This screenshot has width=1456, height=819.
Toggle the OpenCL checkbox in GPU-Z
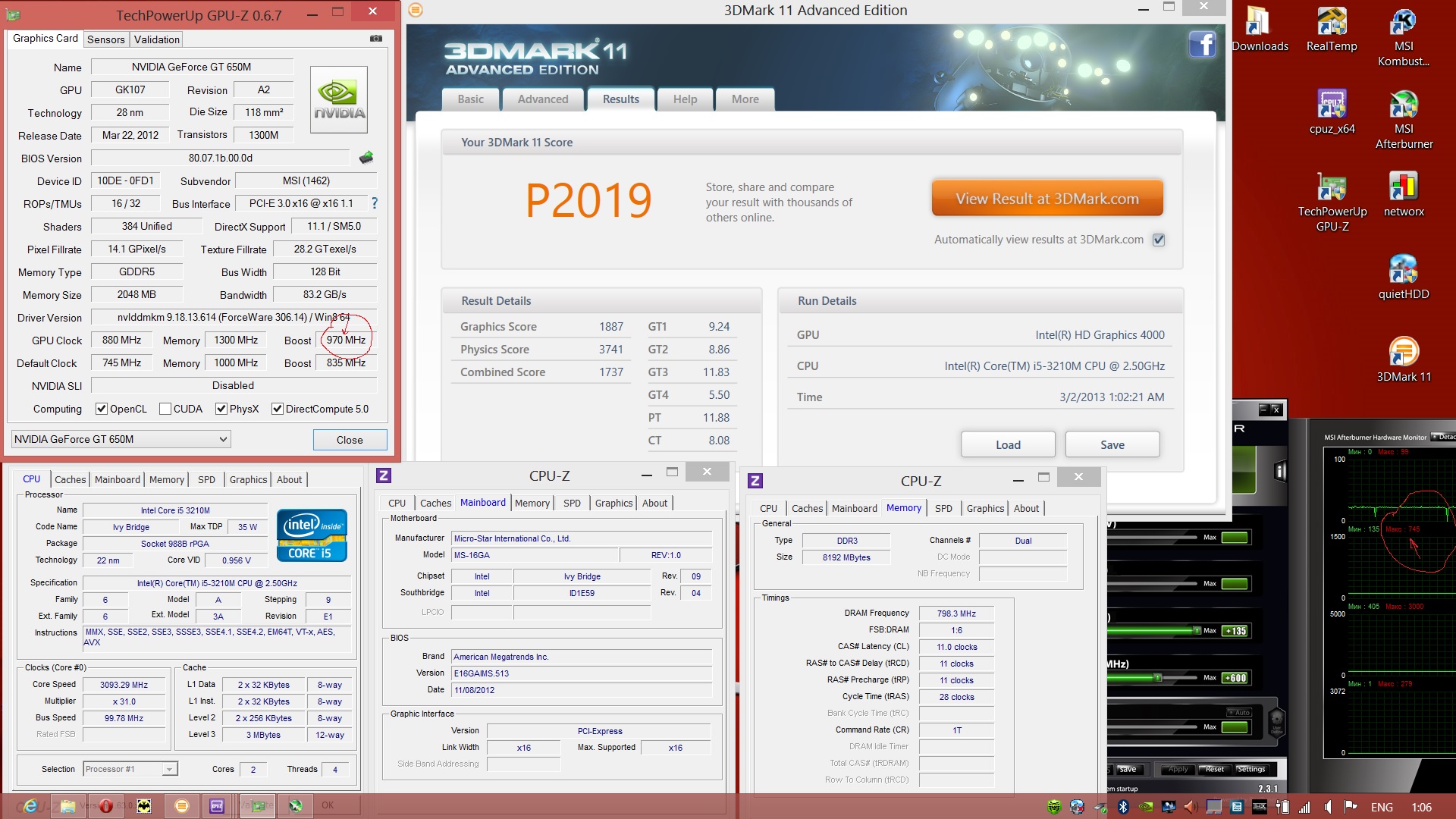click(101, 409)
